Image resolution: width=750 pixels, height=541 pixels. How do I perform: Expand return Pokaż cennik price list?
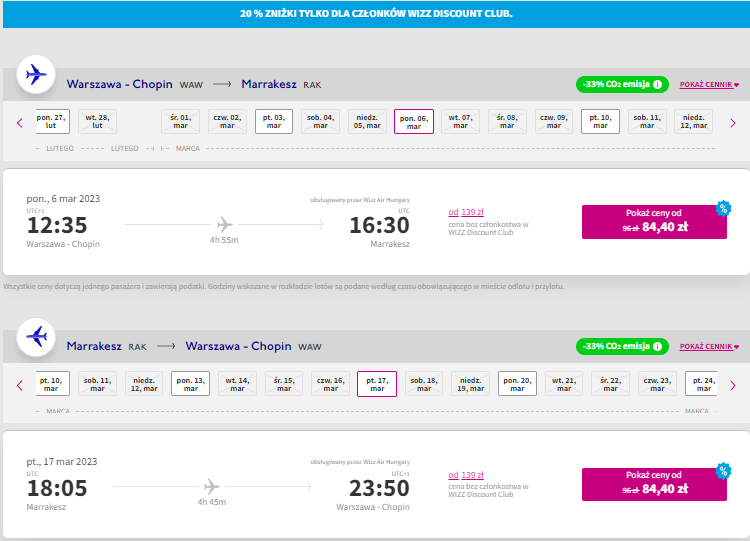(x=709, y=346)
